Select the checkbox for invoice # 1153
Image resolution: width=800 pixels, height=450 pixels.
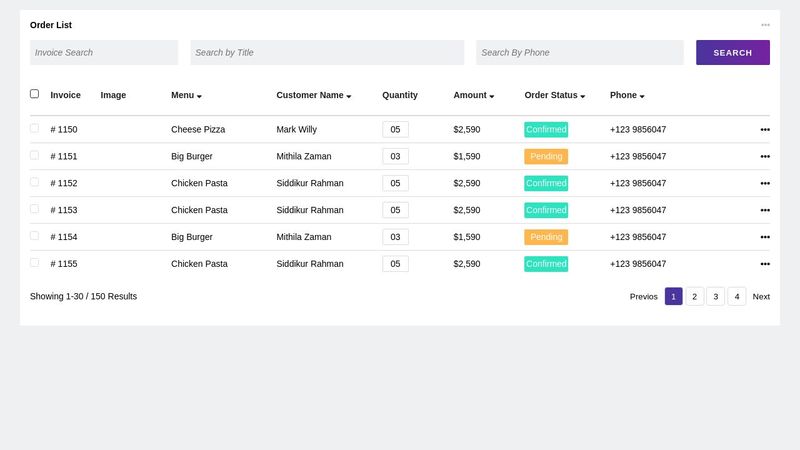click(x=34, y=209)
